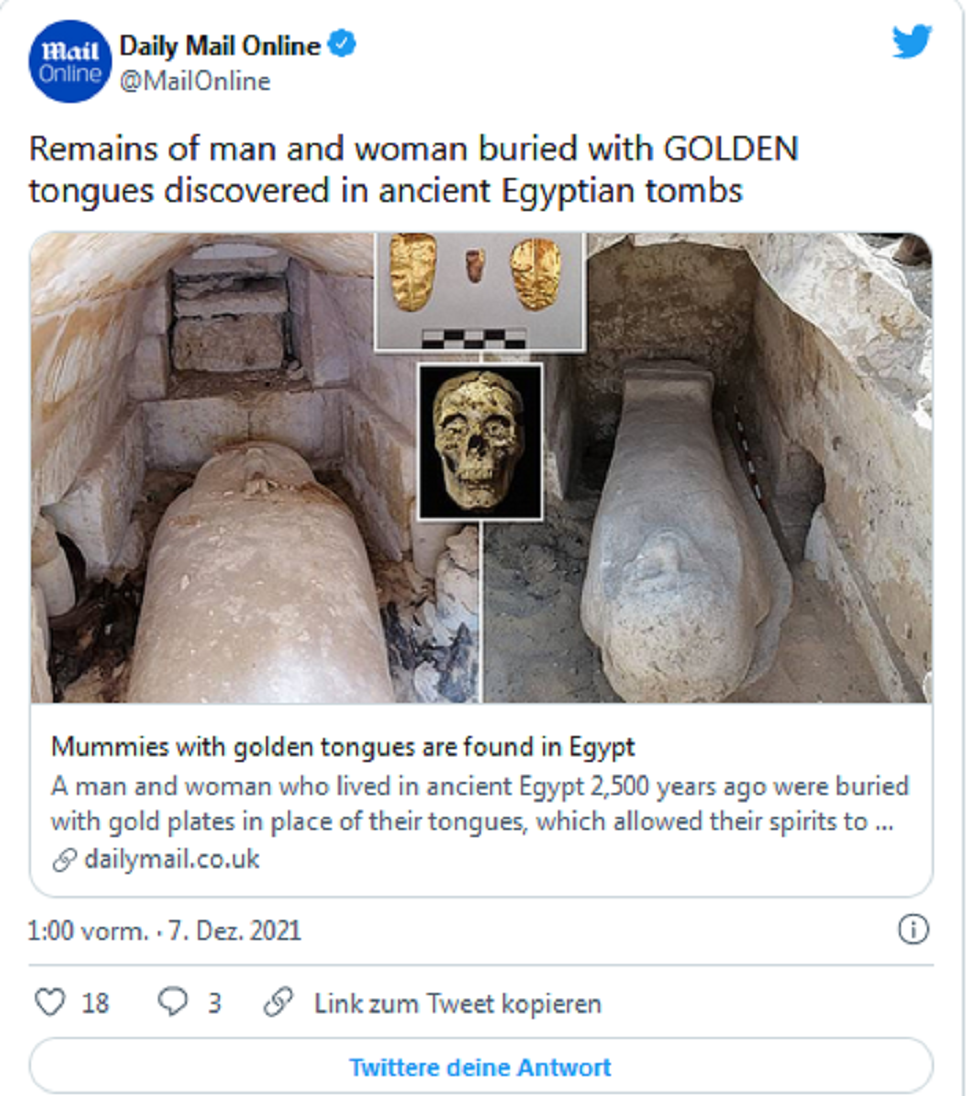The image size is (980, 1096).
Task: Click the reply speech bubble icon
Action: [x=173, y=1002]
